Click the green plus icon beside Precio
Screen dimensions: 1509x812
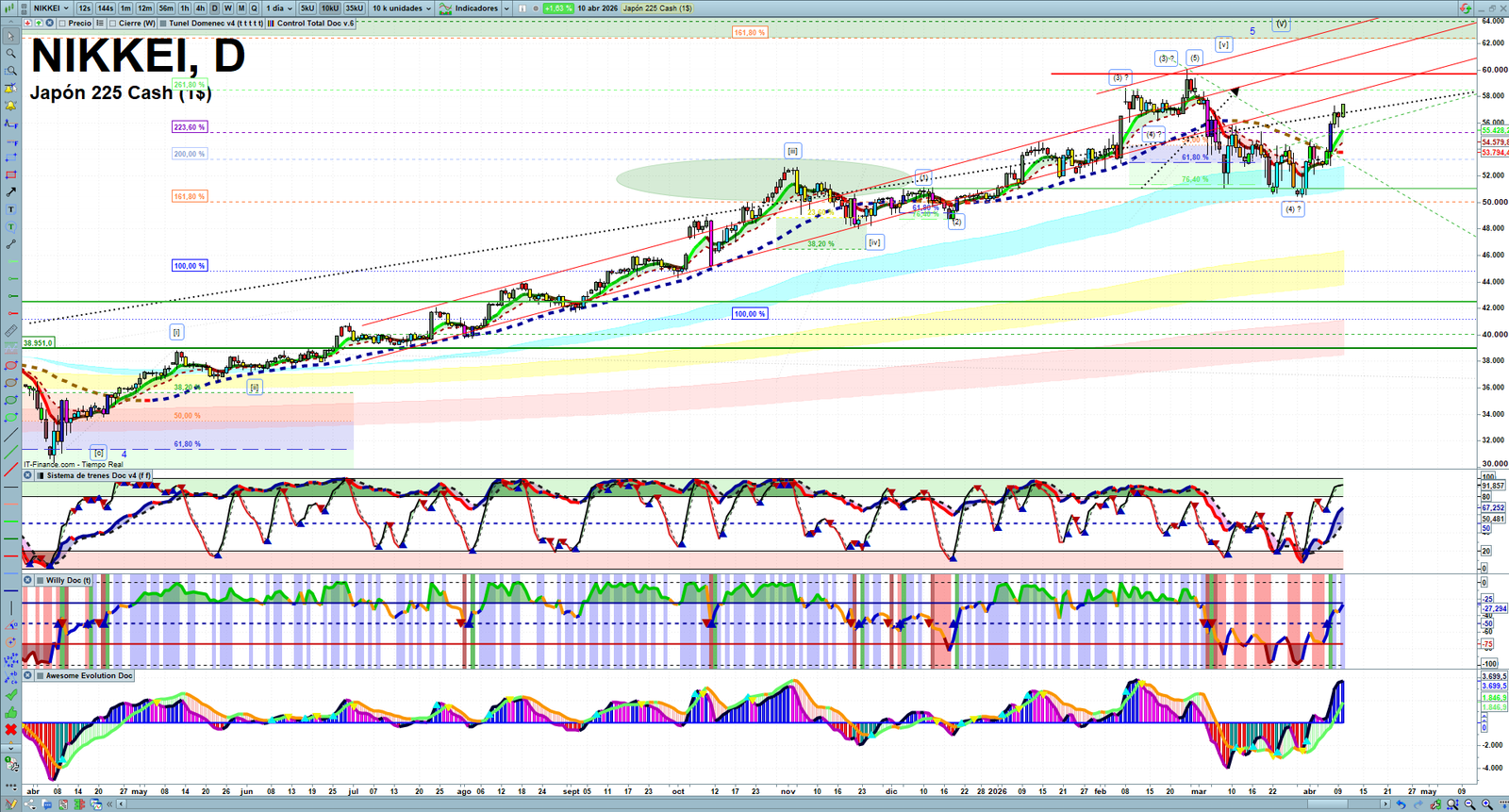click(x=39, y=24)
